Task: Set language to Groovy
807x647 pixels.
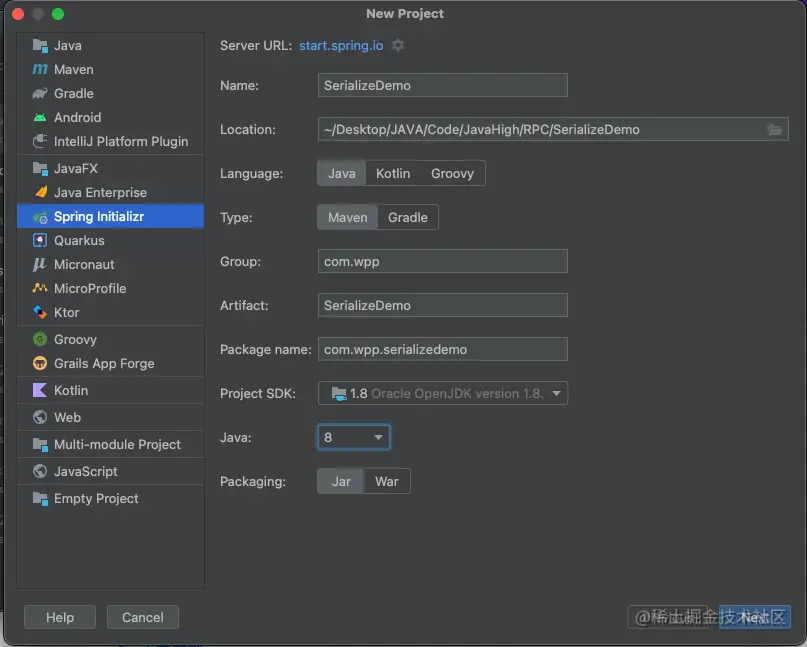Action: pos(452,173)
